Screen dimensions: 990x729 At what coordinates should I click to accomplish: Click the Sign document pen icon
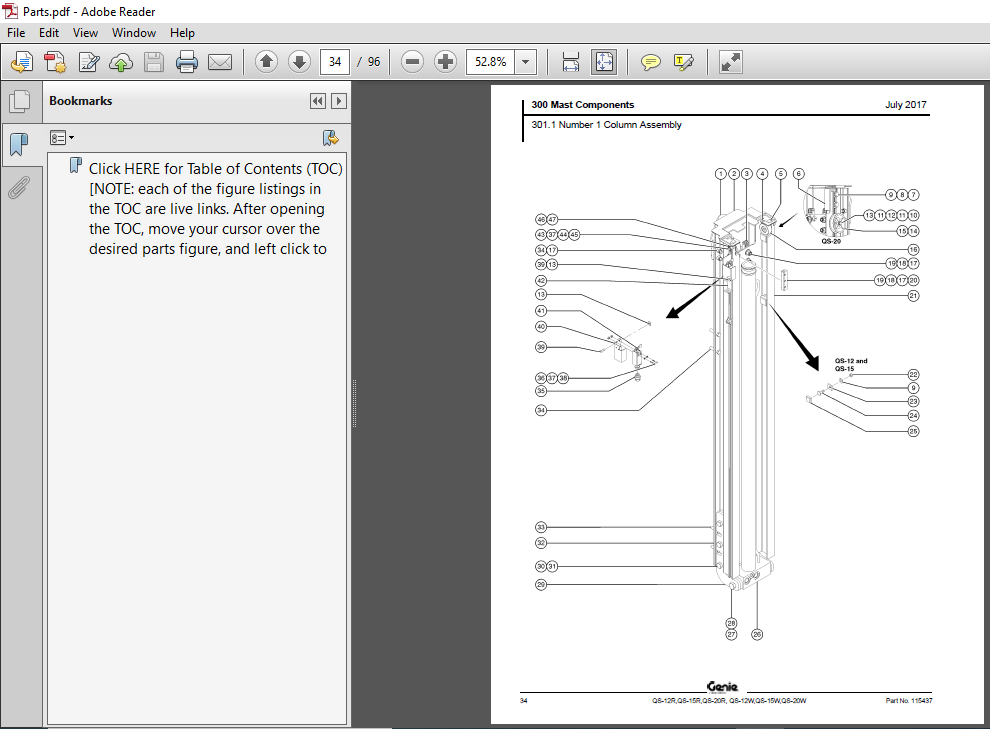click(x=88, y=62)
